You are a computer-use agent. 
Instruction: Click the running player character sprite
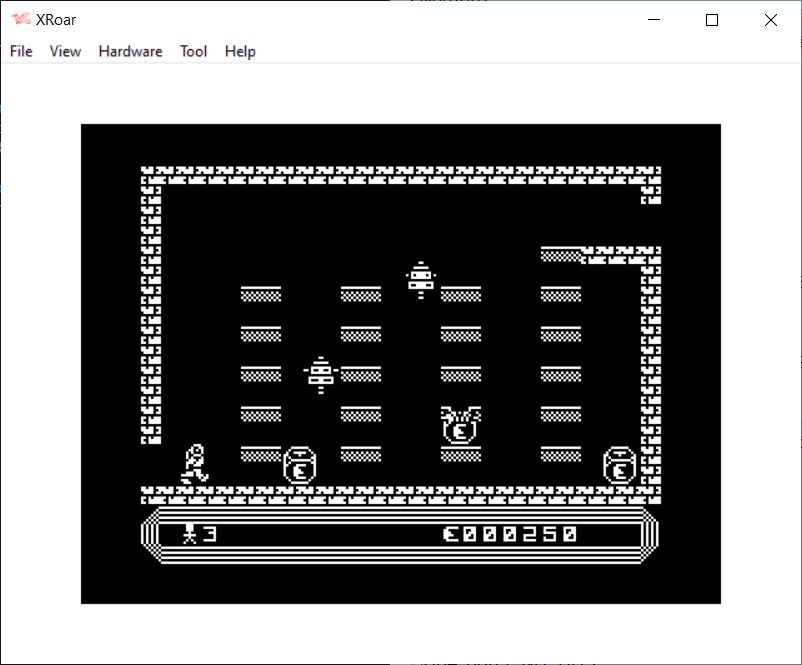[194, 464]
